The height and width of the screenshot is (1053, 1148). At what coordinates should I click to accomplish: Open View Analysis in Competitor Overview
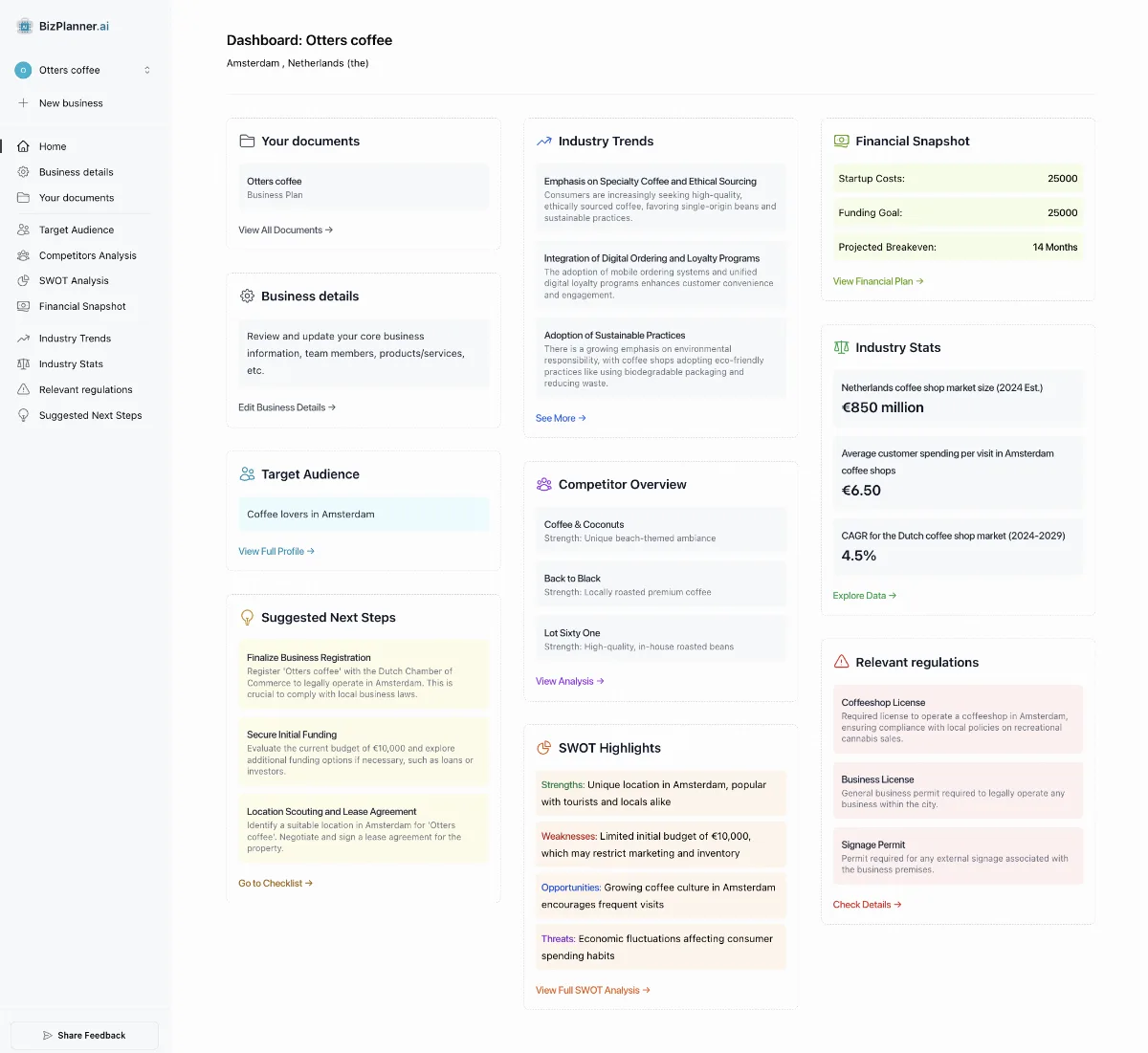point(570,682)
